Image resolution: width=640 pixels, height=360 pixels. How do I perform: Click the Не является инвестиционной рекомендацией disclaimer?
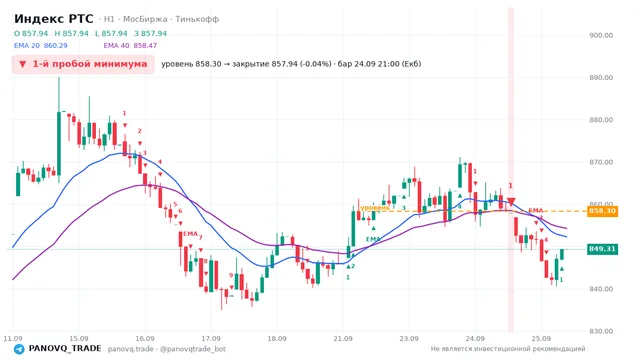(508, 349)
